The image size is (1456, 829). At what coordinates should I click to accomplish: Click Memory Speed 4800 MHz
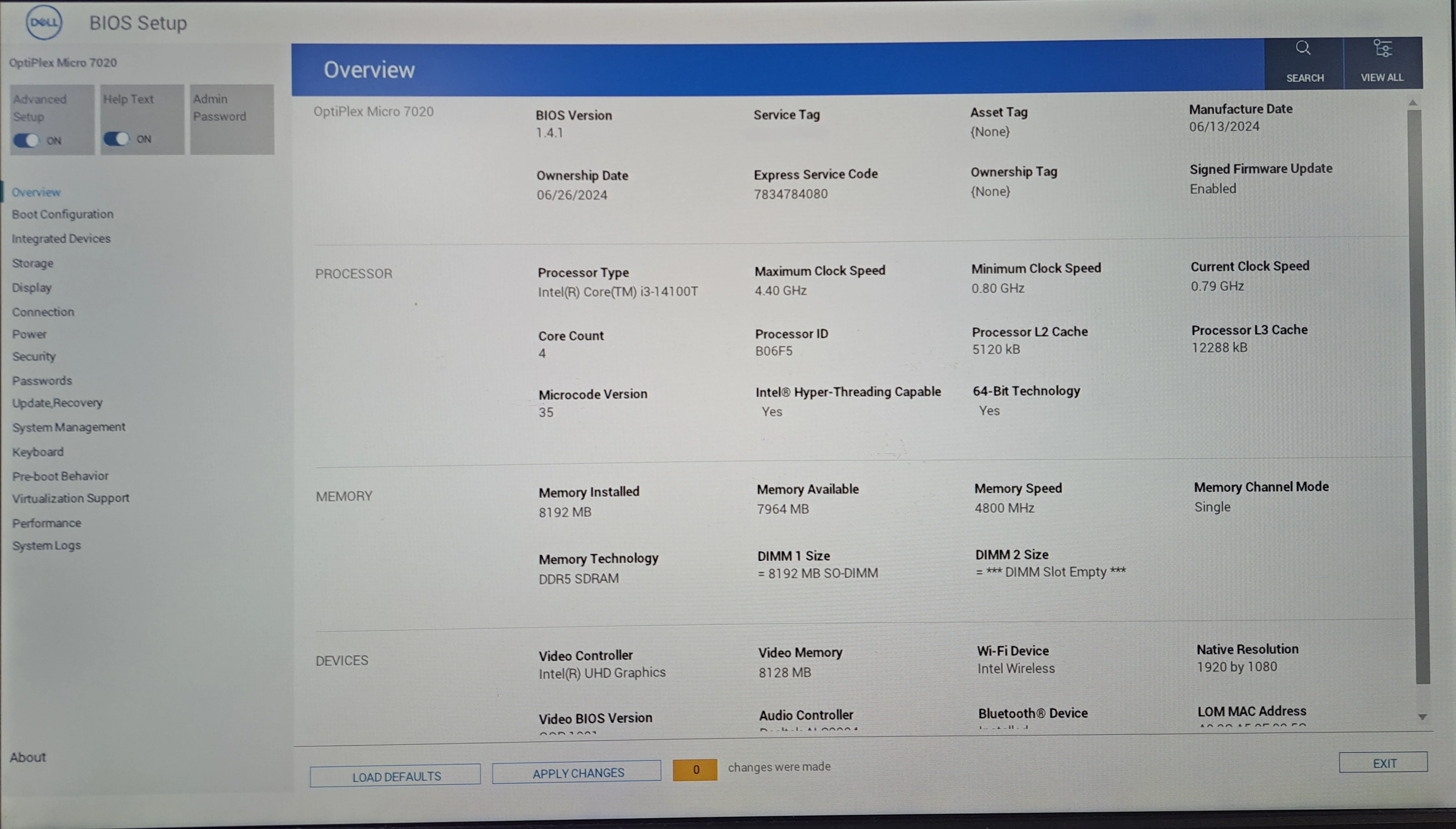(x=1004, y=508)
